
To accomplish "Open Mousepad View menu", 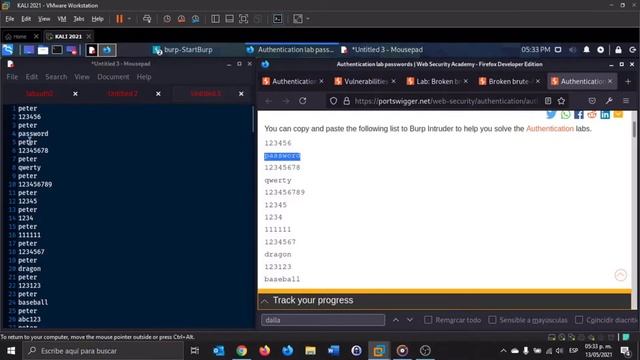I will (x=82, y=77).
